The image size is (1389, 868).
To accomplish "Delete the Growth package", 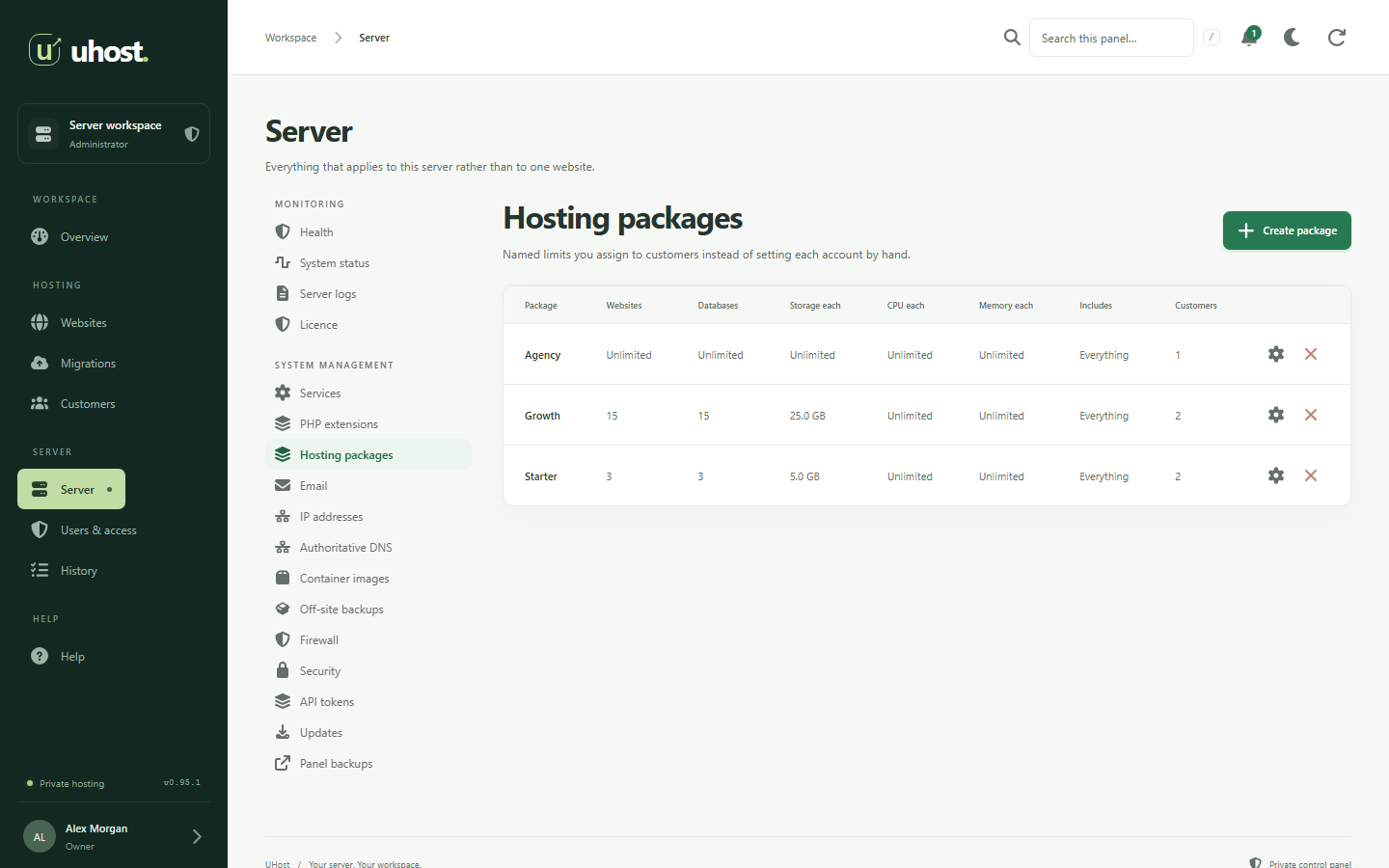I will click(1311, 415).
